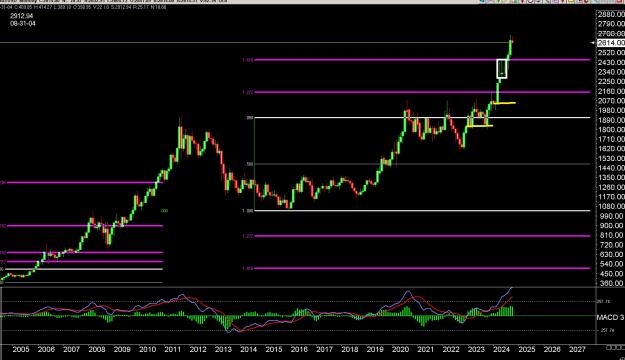Click the 1890.00 price axis label
Viewport: 625px width, 360px height.
pyautogui.click(x=611, y=120)
